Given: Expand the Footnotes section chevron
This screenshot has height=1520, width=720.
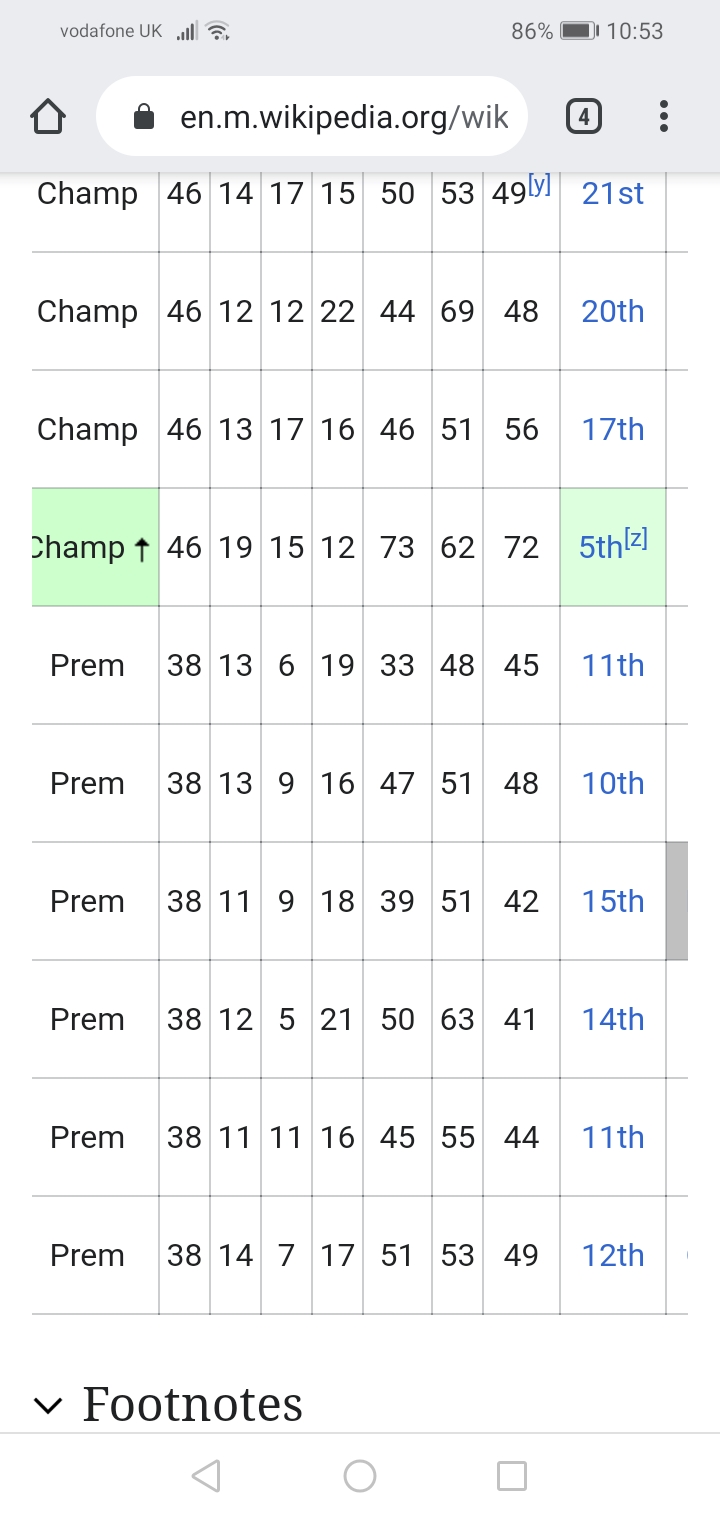Looking at the screenshot, I should click(47, 1405).
